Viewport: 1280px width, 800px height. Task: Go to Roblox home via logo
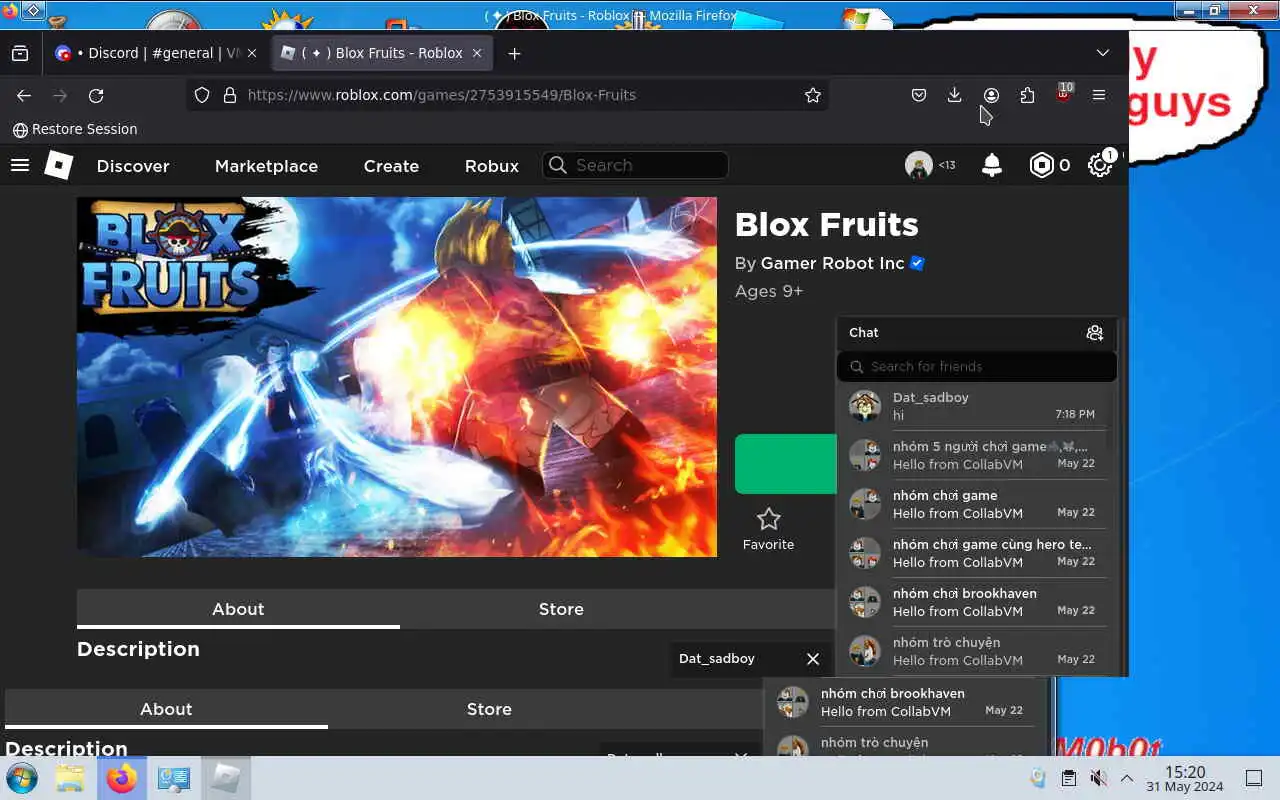(x=59, y=165)
